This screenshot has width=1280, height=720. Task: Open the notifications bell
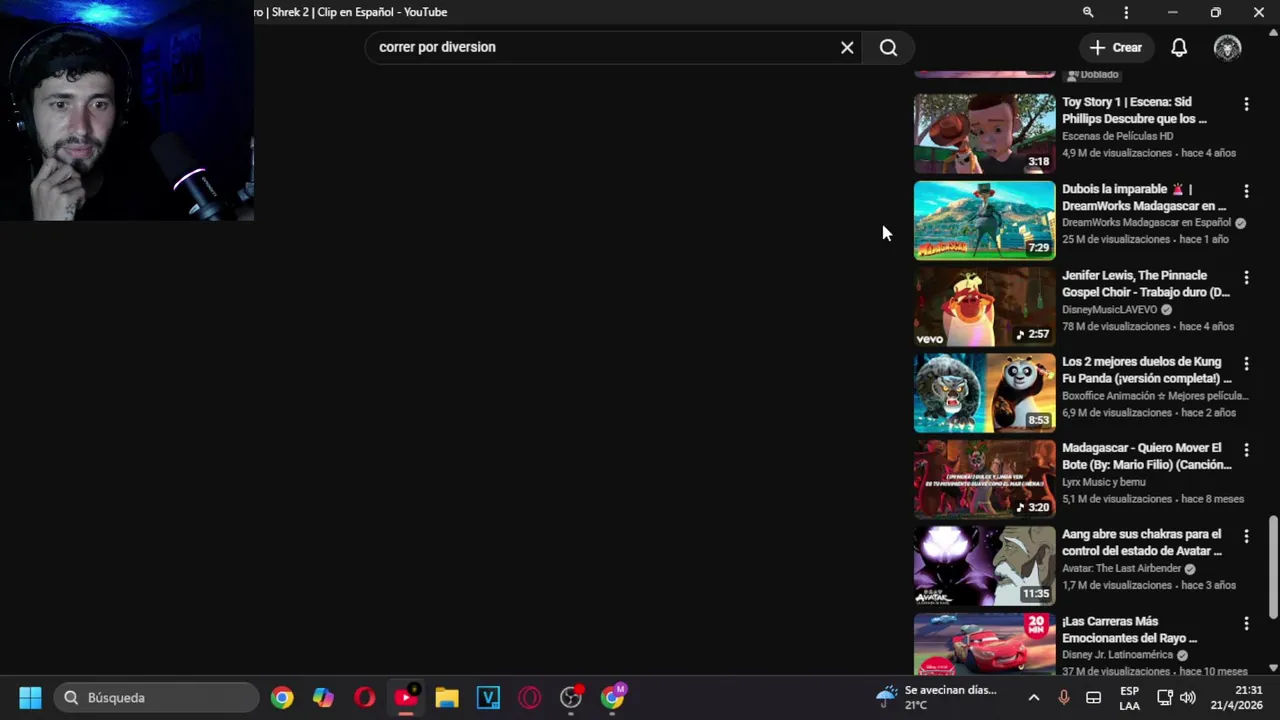[x=1179, y=47]
